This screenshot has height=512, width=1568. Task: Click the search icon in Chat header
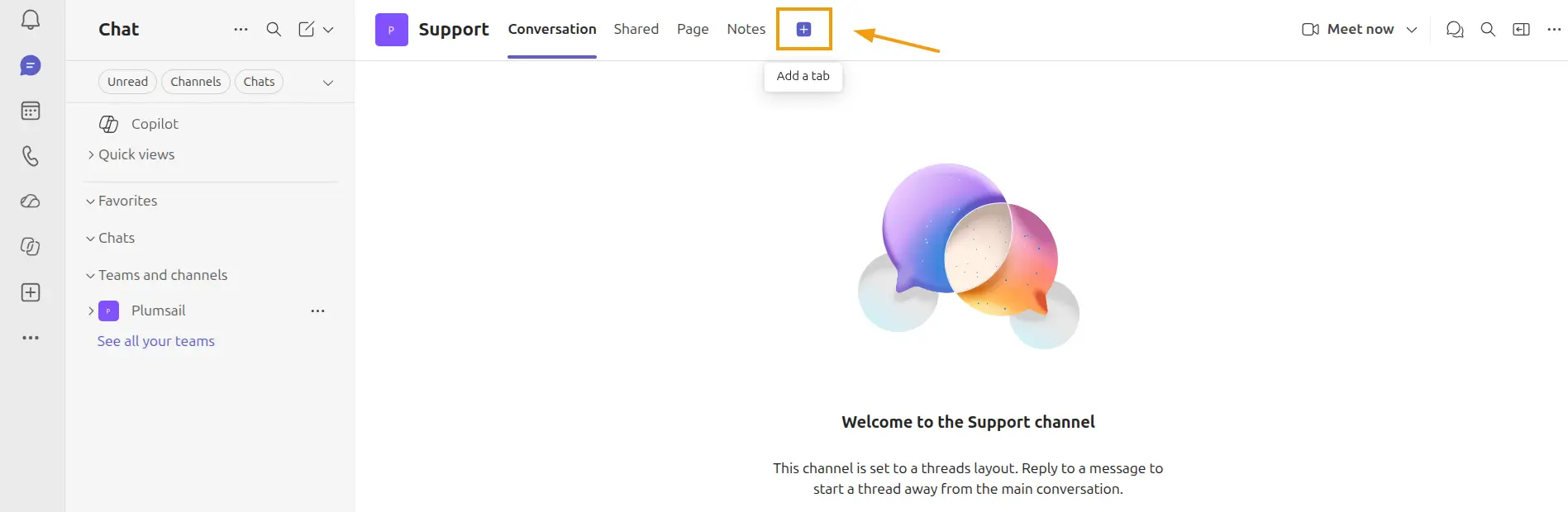274,29
